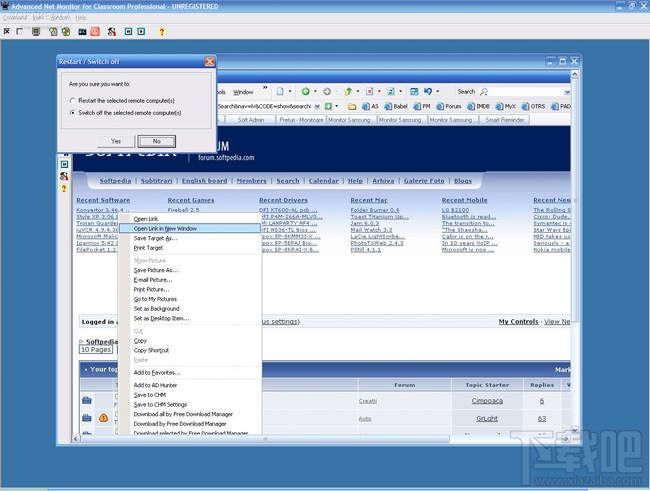Click the black console icon in main toolbar
Image resolution: width=650 pixels, height=491 pixels.
click(x=82, y=32)
